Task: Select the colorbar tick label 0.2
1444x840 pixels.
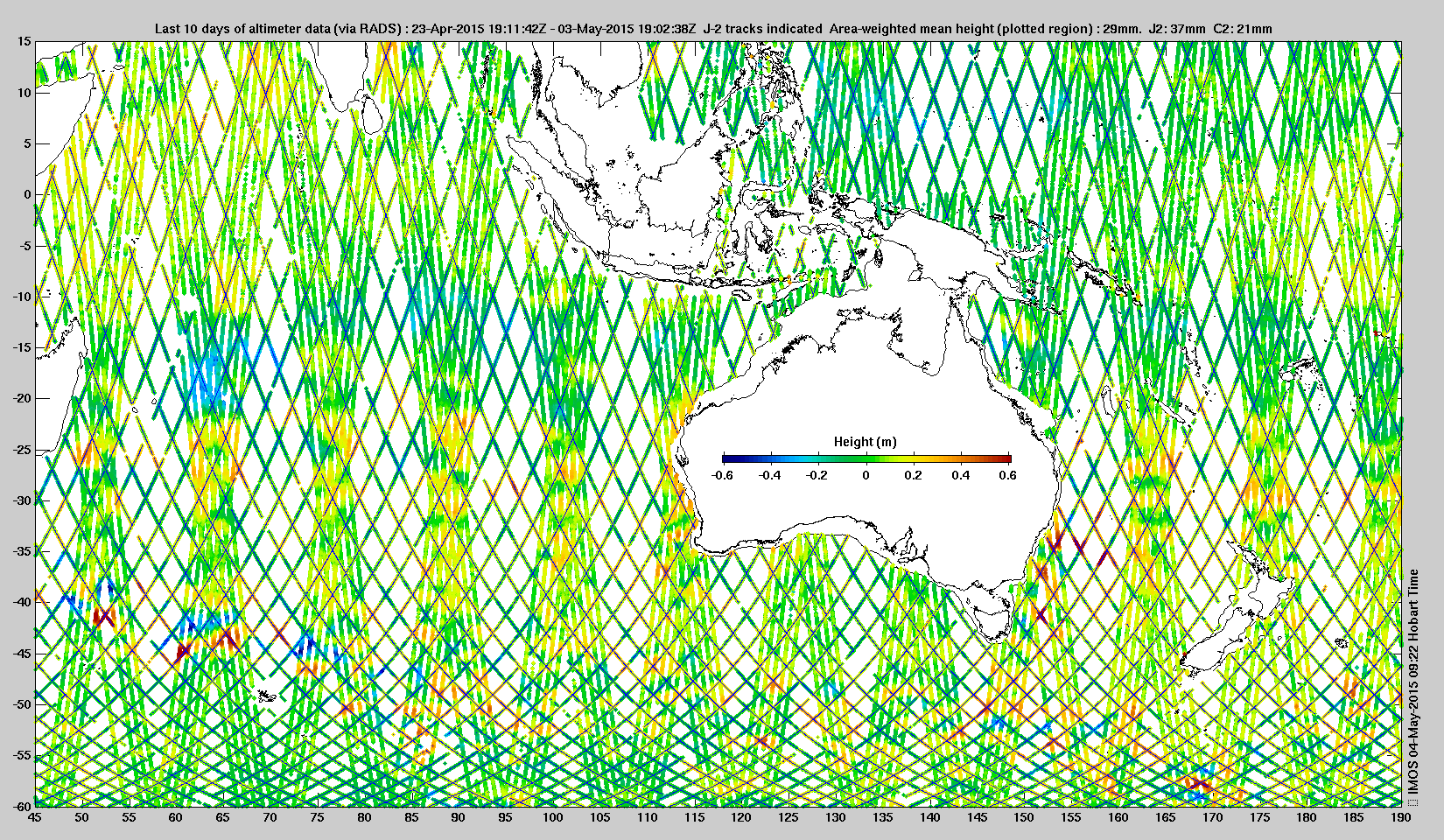Action: 913,475
